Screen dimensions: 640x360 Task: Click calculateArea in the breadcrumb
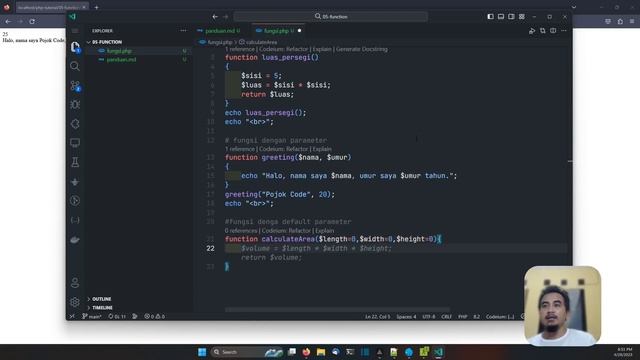click(261, 42)
